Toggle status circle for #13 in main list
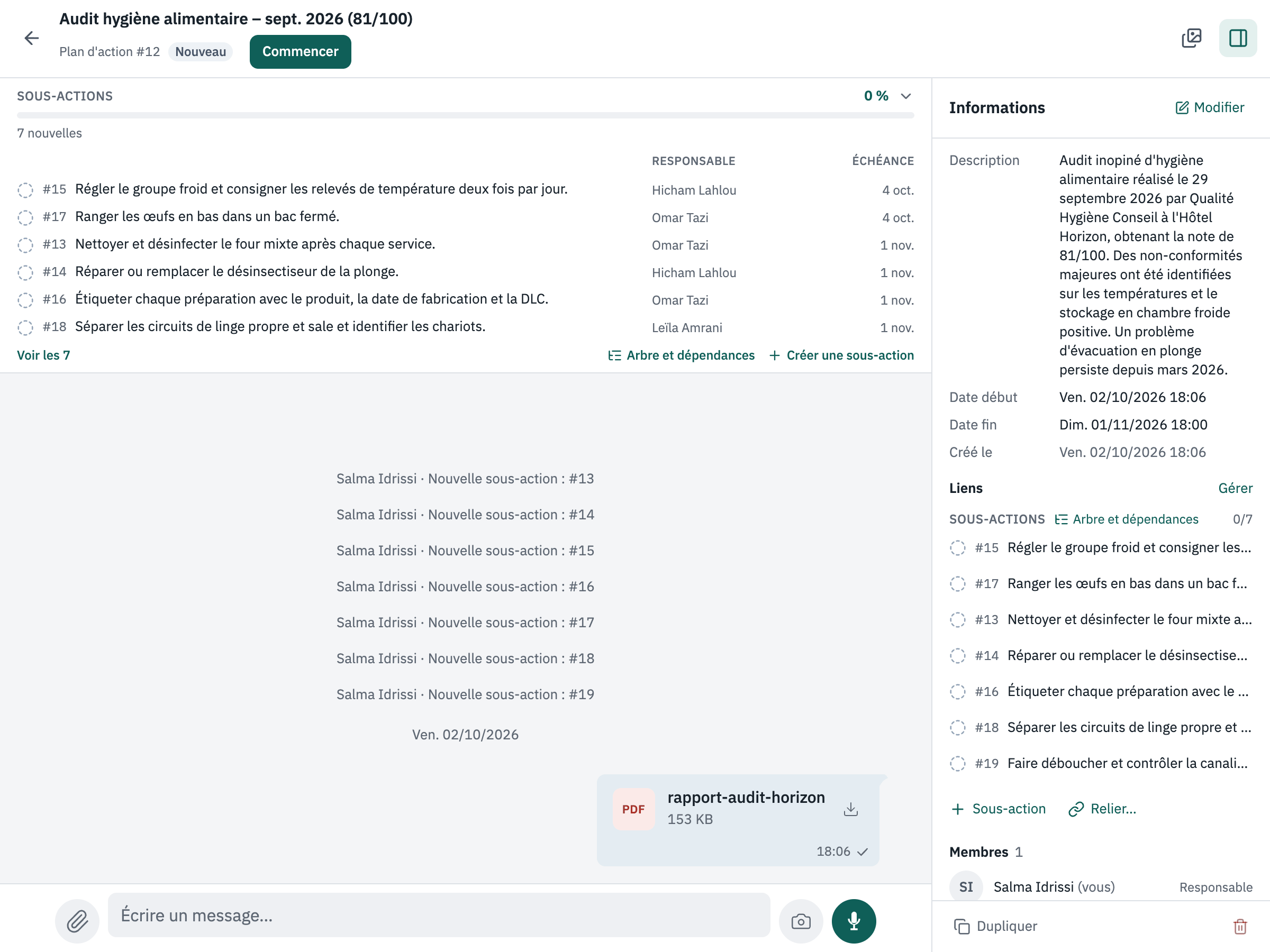The height and width of the screenshot is (952, 1270). (x=25, y=245)
